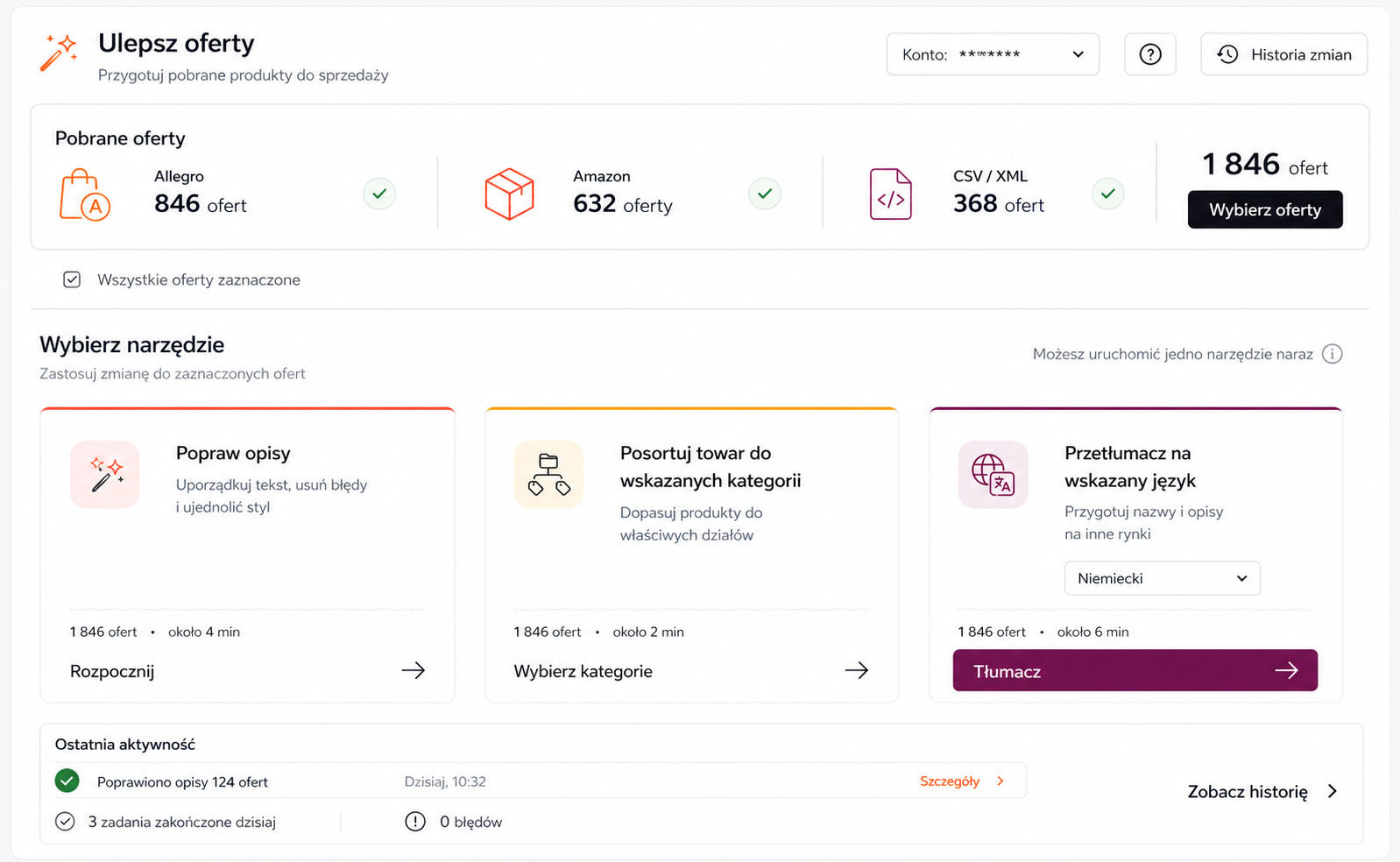Click the 632 oferty Amazon count
Image resolution: width=1400 pixels, height=862 pixels.
(623, 204)
